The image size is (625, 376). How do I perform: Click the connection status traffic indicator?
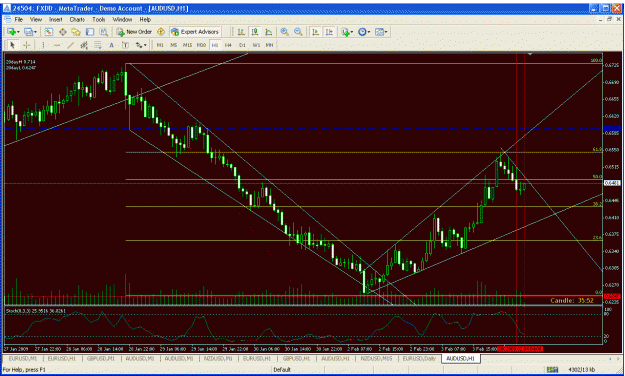click(x=552, y=370)
